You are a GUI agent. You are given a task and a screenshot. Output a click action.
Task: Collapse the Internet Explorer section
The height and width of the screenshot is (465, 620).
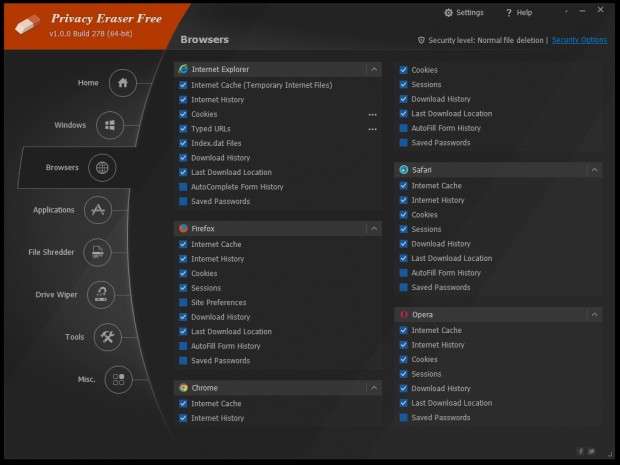tap(373, 70)
